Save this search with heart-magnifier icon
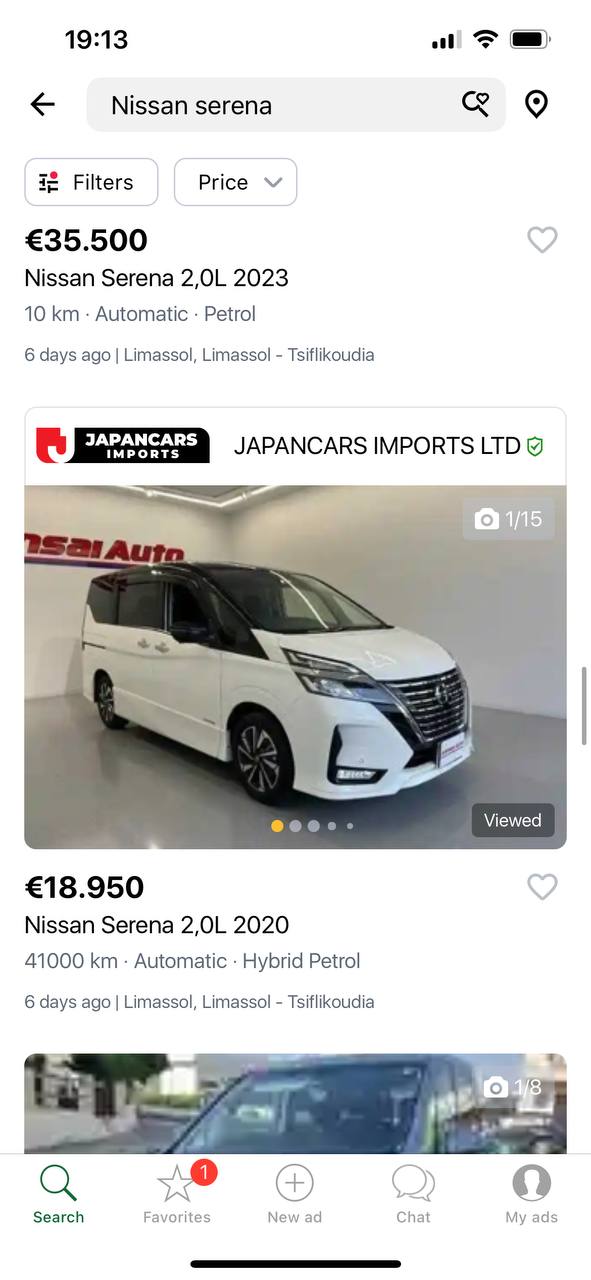 point(475,104)
